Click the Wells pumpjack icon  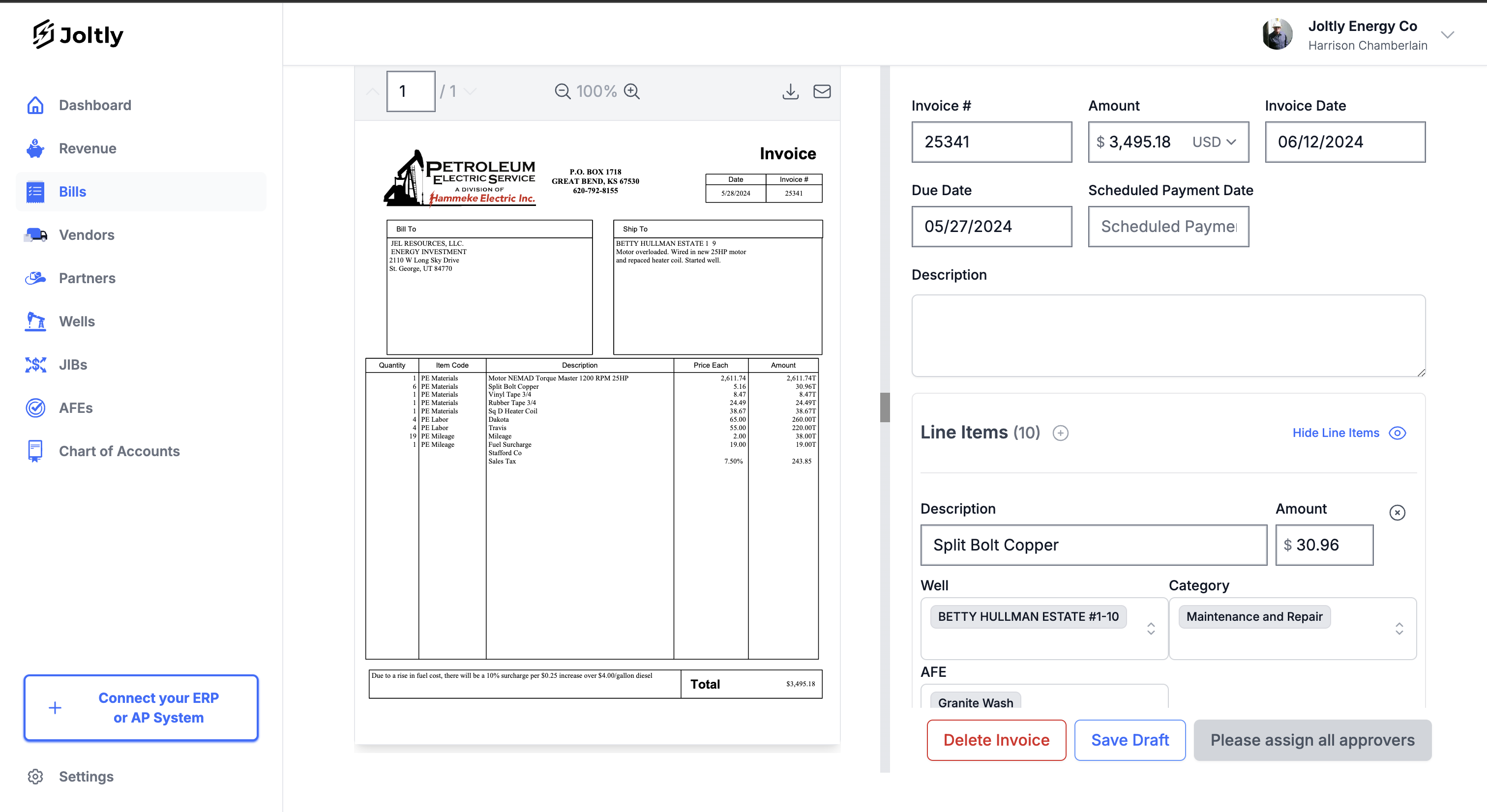click(x=36, y=321)
